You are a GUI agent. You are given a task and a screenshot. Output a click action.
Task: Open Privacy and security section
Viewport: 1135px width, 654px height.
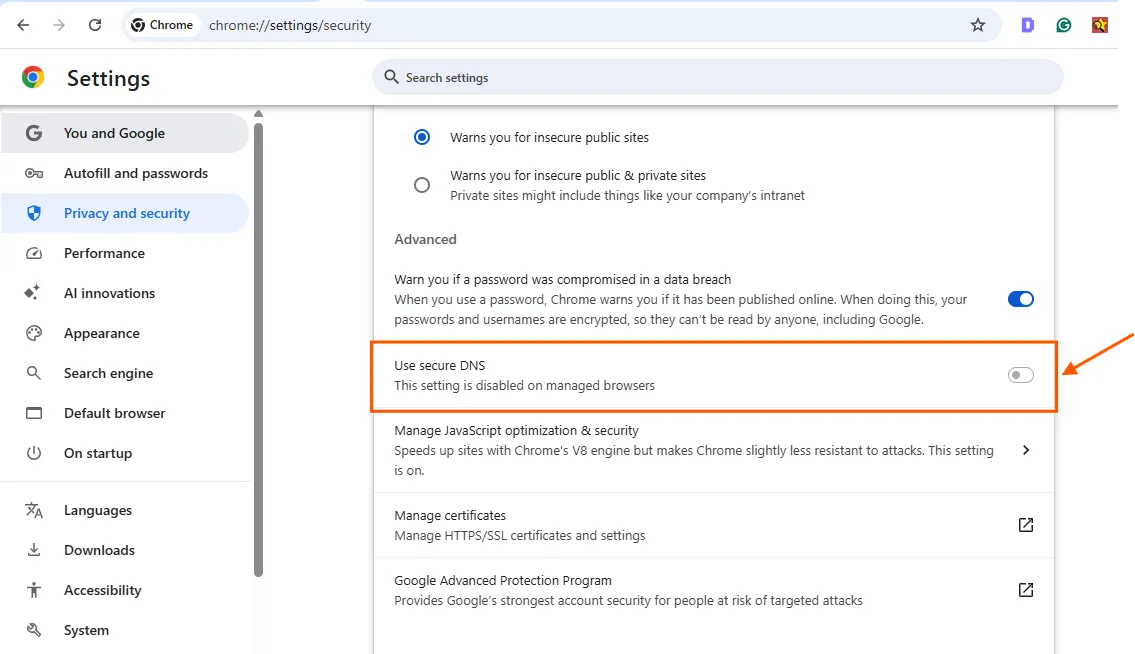coord(125,213)
